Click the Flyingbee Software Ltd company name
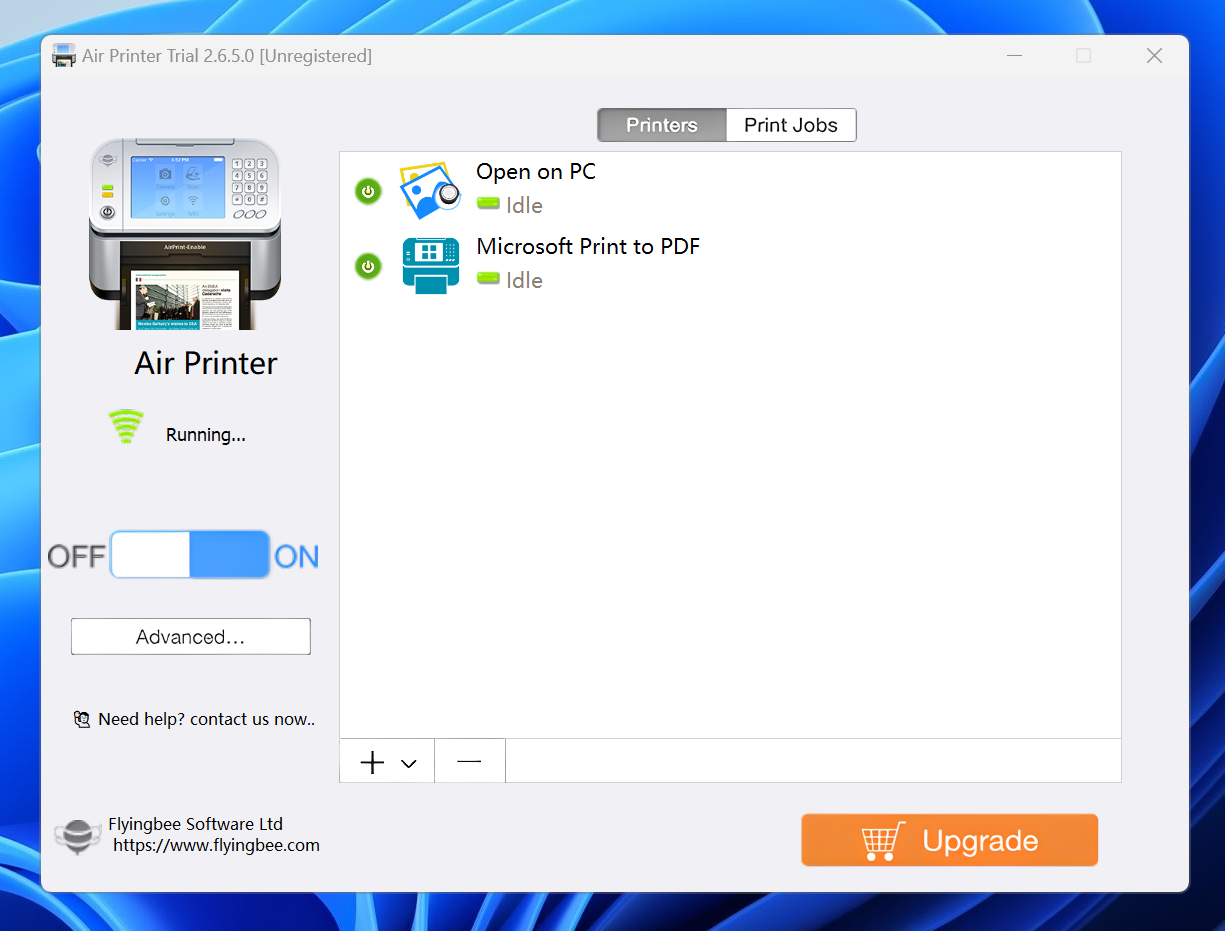 coord(196,824)
